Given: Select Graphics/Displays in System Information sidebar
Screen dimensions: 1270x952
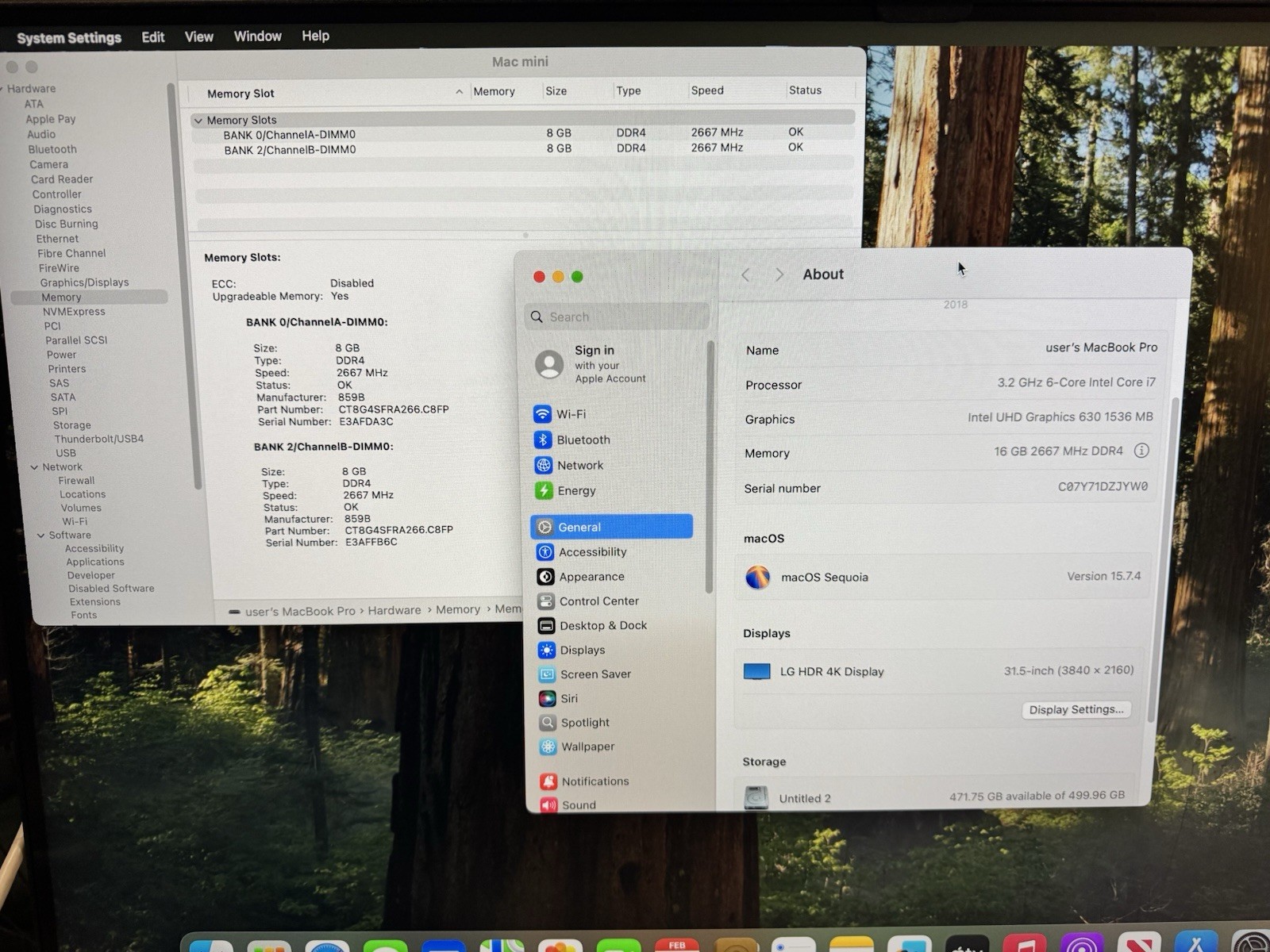Looking at the screenshot, I should tap(84, 282).
